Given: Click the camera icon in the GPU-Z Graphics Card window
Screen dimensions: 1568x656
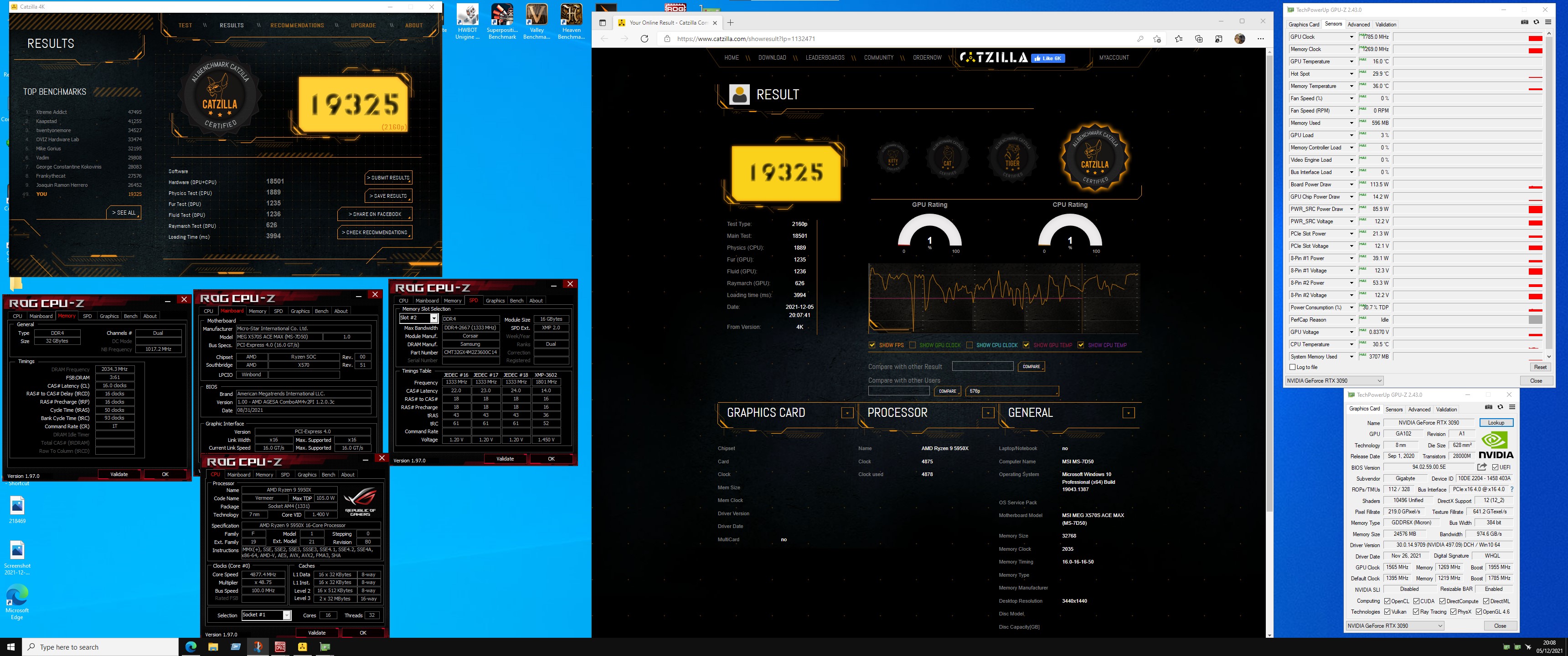Looking at the screenshot, I should tap(1489, 407).
